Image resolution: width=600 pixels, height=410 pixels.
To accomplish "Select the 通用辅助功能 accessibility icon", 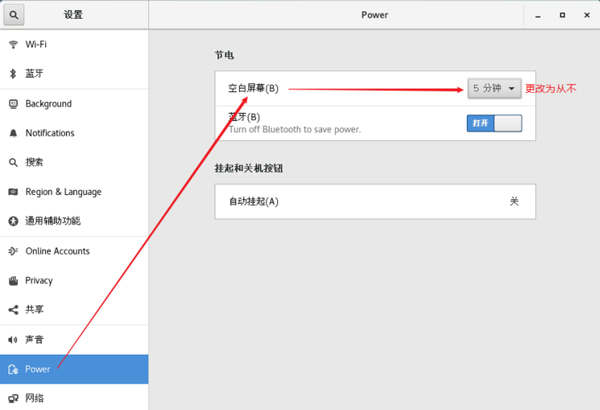I will click(x=13, y=221).
